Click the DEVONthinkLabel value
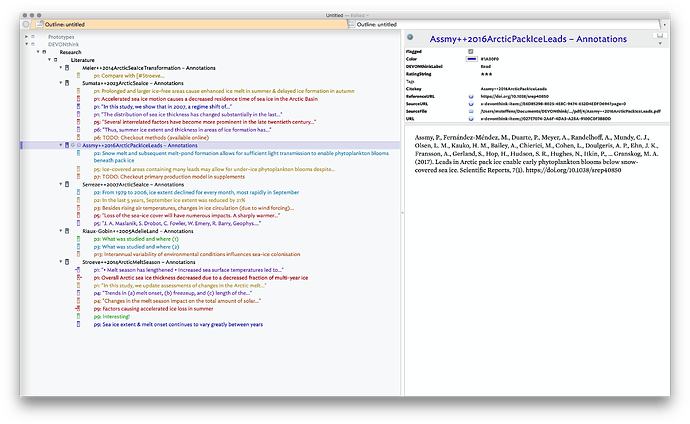 (485, 66)
